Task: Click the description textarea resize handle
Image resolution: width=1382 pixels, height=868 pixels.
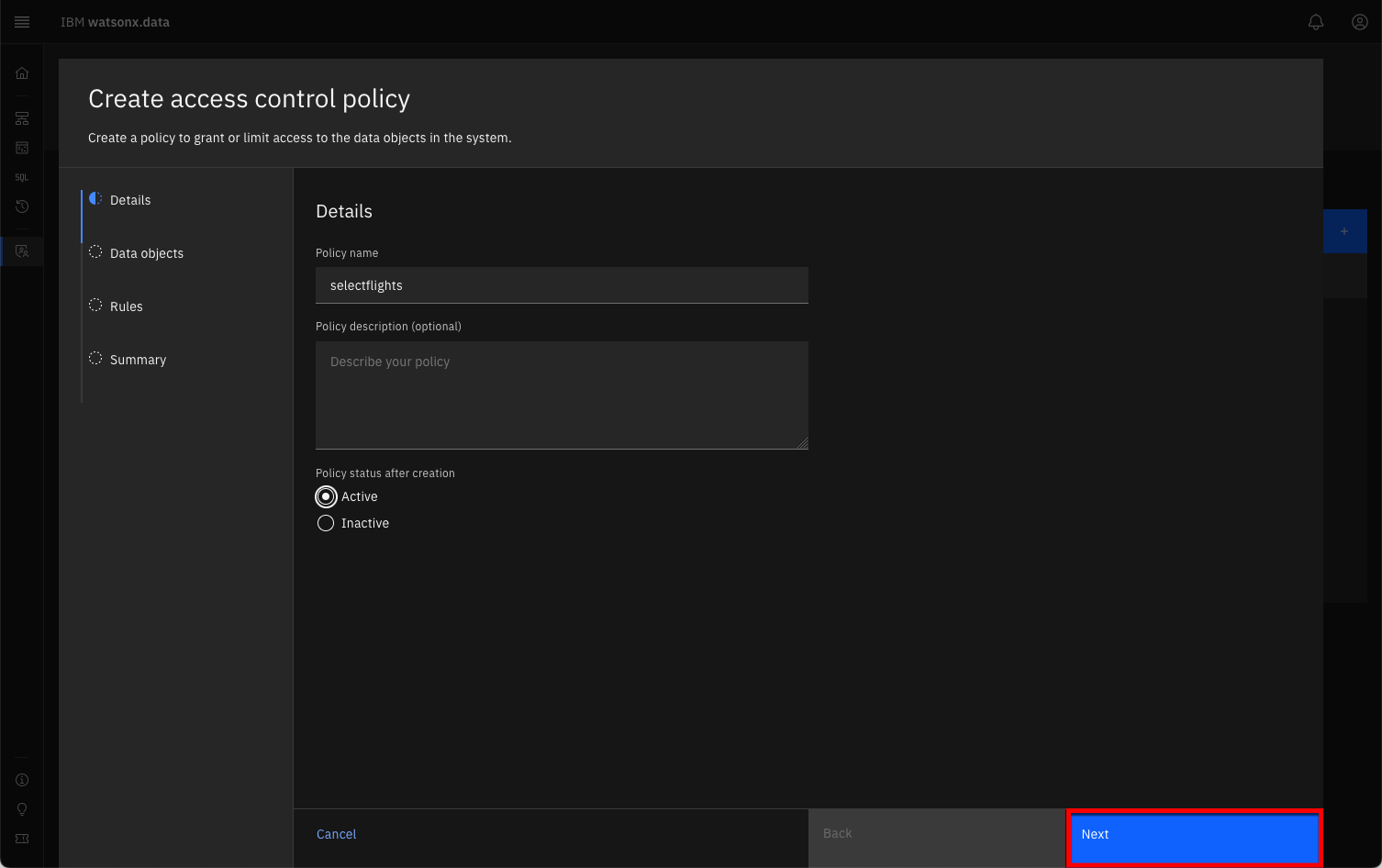Action: point(802,443)
